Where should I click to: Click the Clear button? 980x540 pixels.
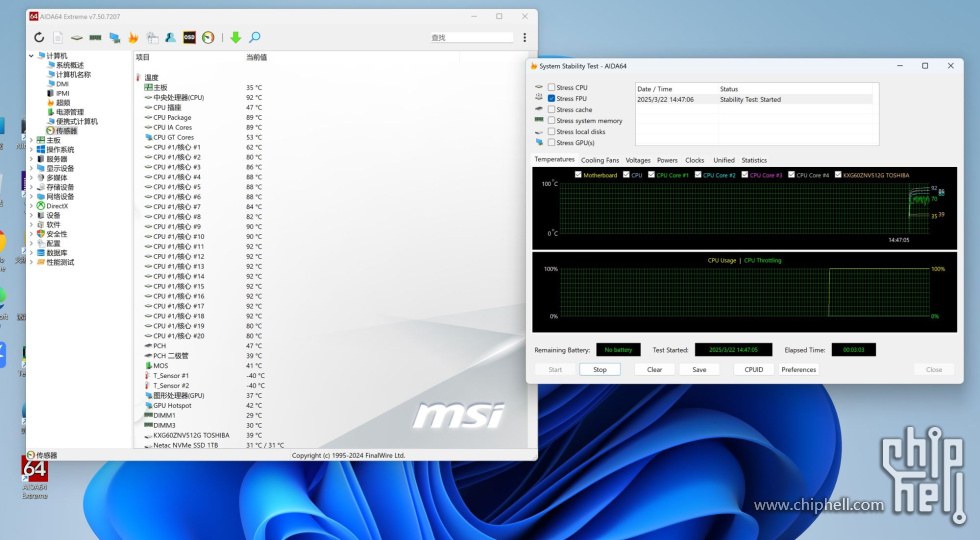654,369
